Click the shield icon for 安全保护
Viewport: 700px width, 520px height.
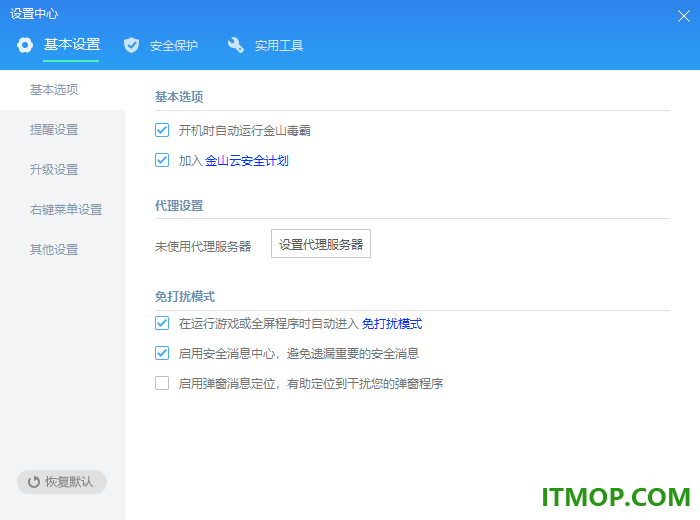131,45
